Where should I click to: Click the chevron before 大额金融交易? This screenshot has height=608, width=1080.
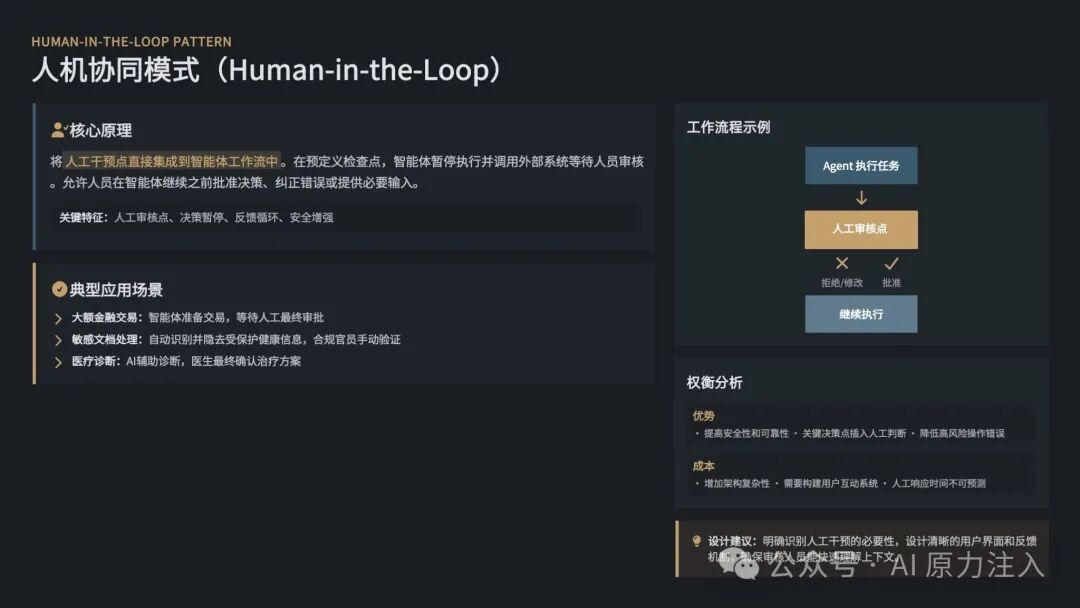point(59,318)
